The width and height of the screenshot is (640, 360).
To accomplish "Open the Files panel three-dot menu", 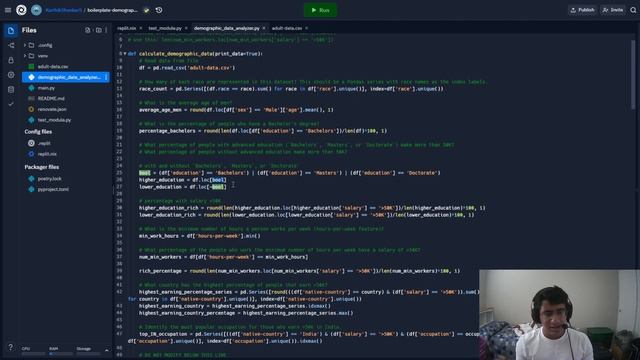I will [106, 30].
